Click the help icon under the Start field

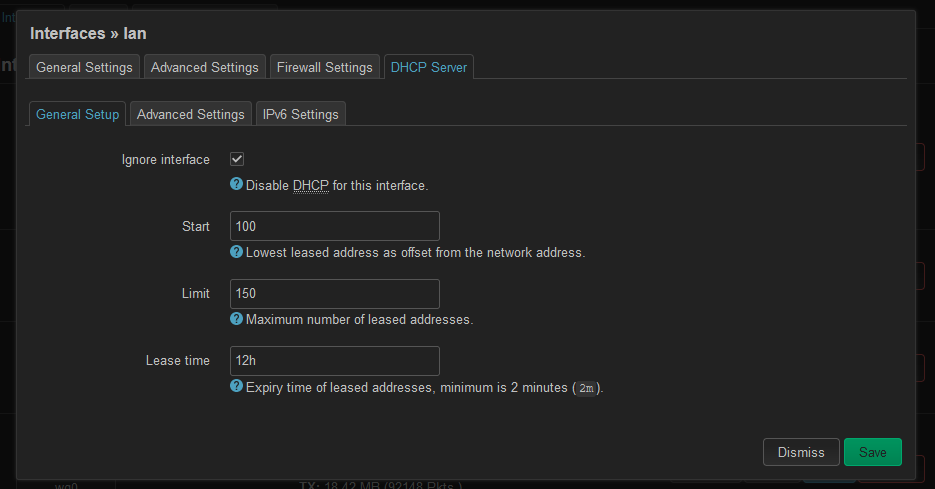237,252
